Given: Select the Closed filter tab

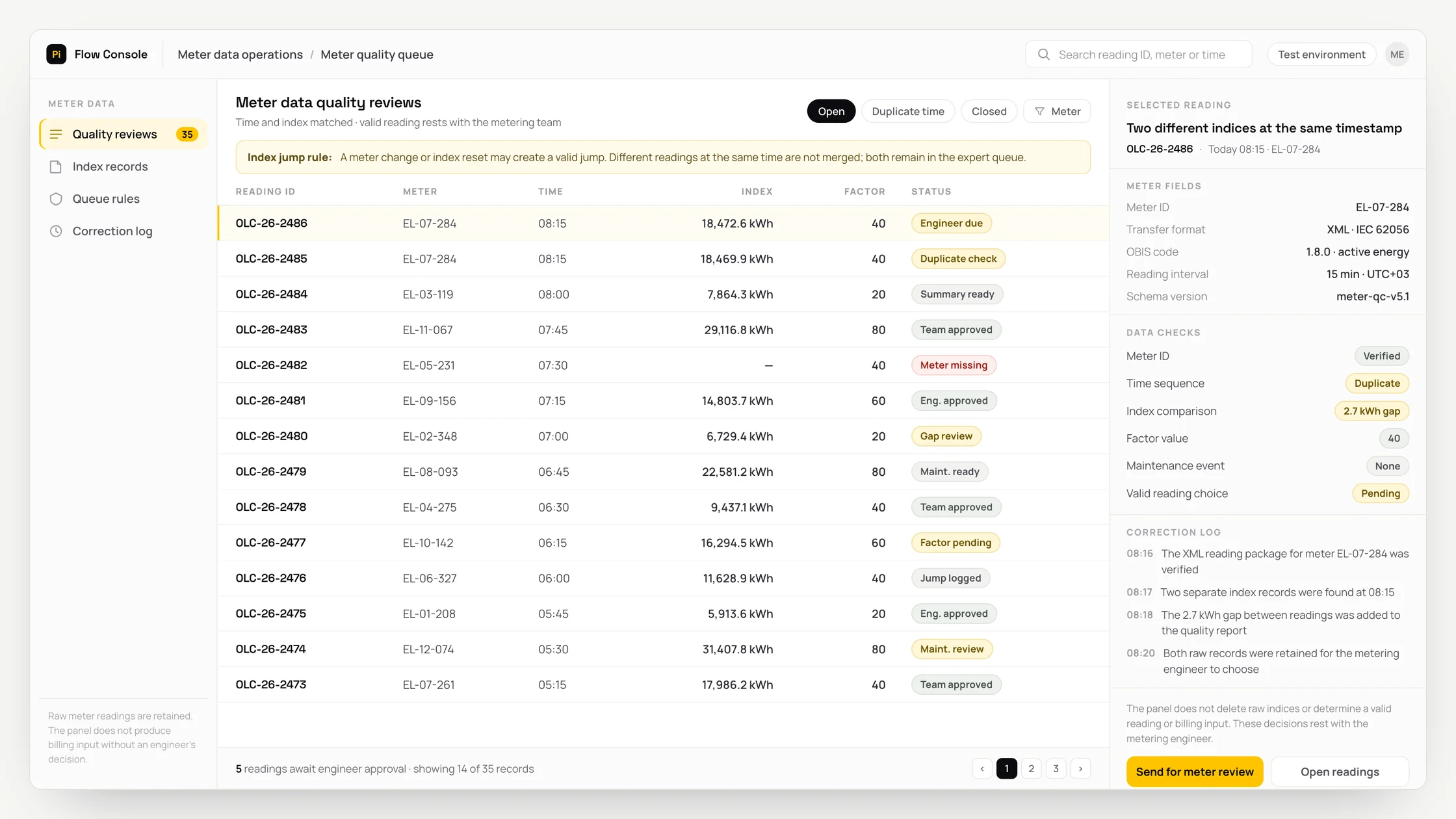Looking at the screenshot, I should coord(989,112).
